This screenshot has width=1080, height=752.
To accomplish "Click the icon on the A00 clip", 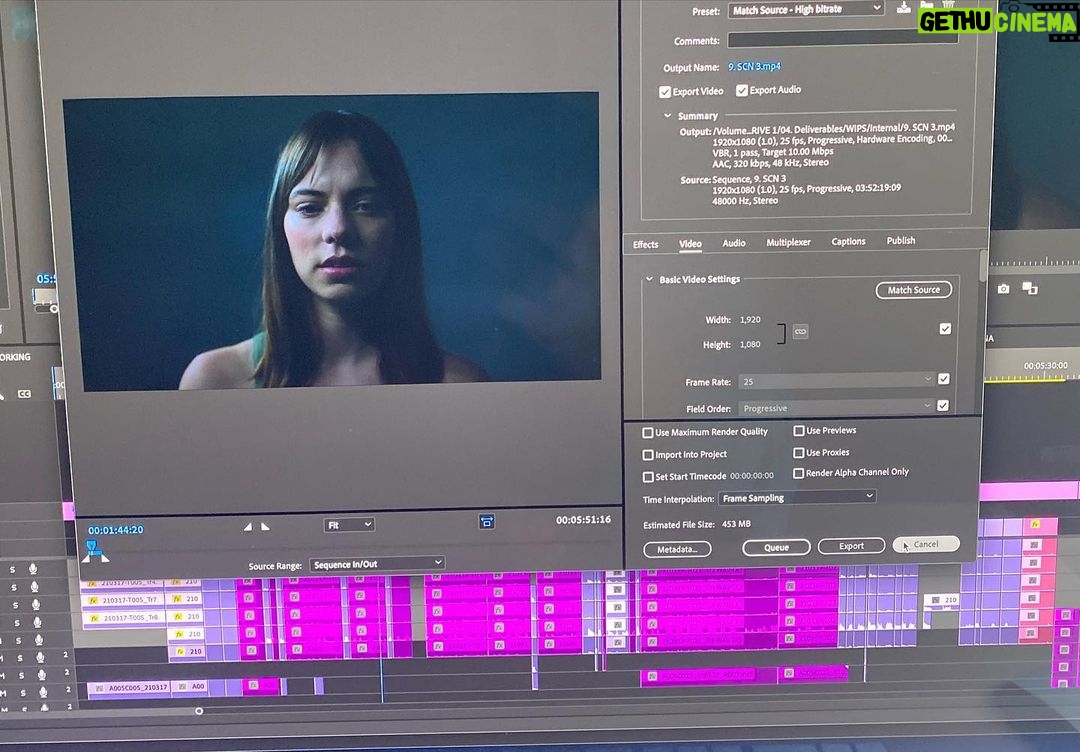I will tap(183, 687).
